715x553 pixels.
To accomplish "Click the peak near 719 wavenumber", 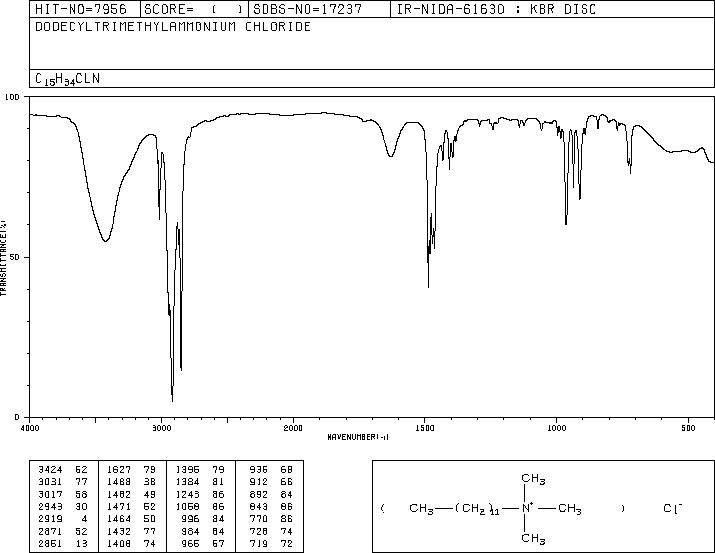I will click(631, 171).
